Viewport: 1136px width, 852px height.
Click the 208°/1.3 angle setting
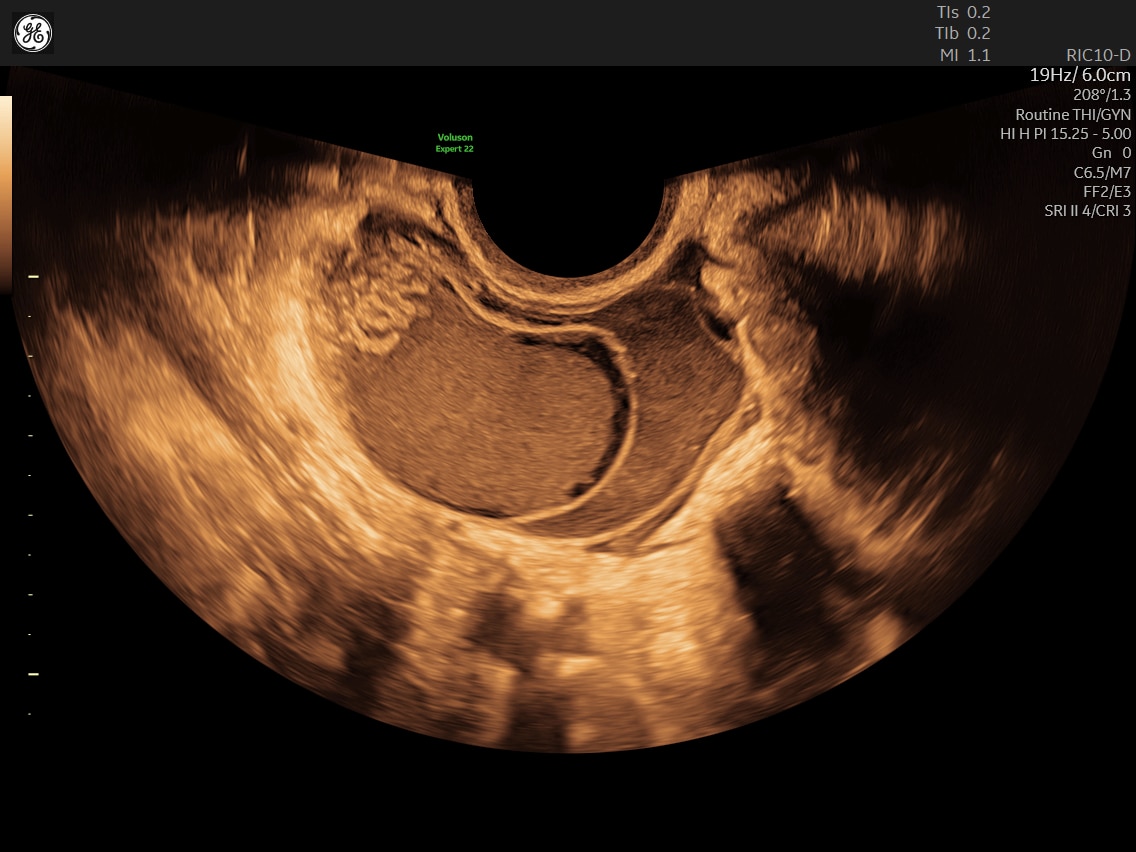[x=1101, y=94]
